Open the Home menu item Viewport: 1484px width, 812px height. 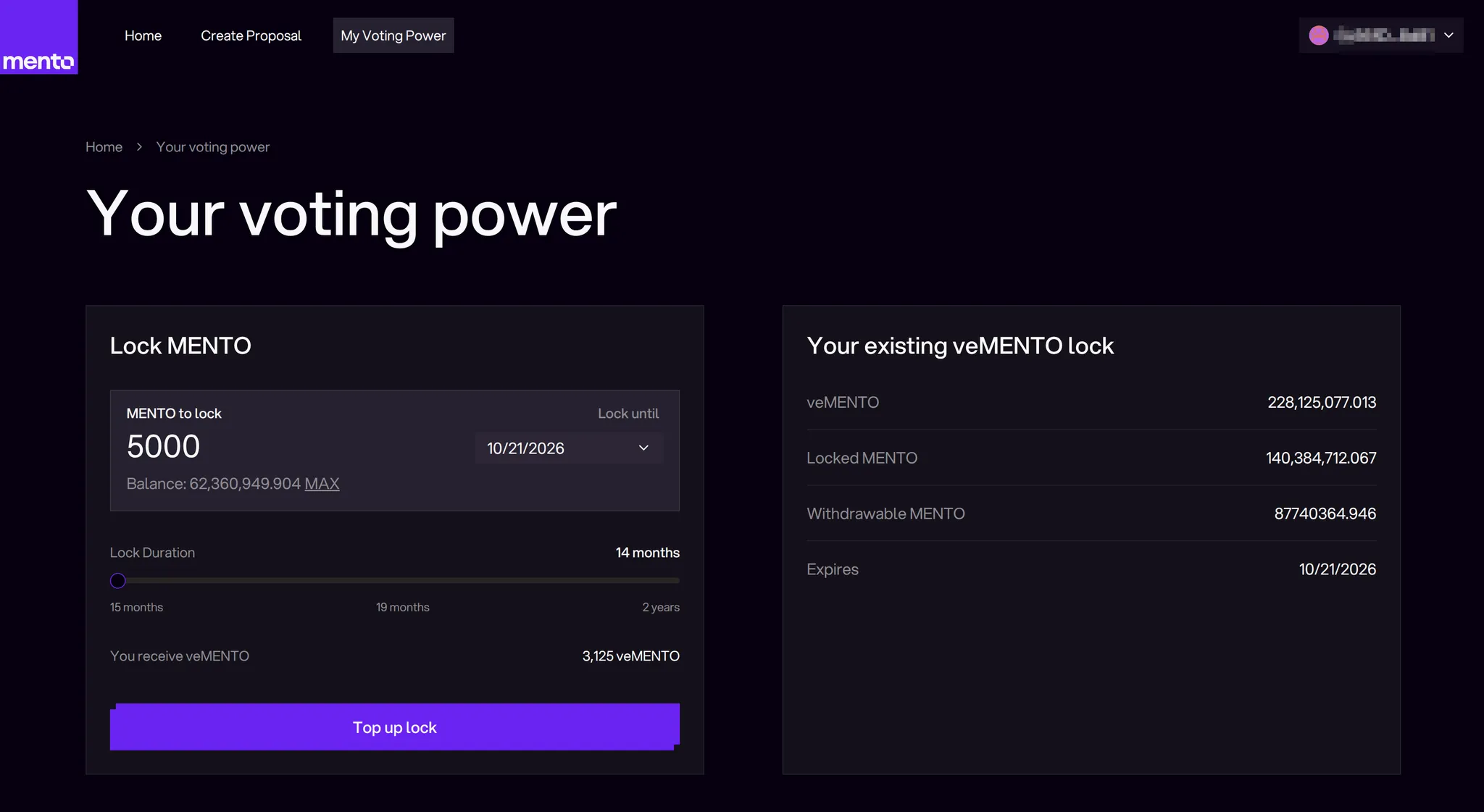pyautogui.click(x=143, y=35)
